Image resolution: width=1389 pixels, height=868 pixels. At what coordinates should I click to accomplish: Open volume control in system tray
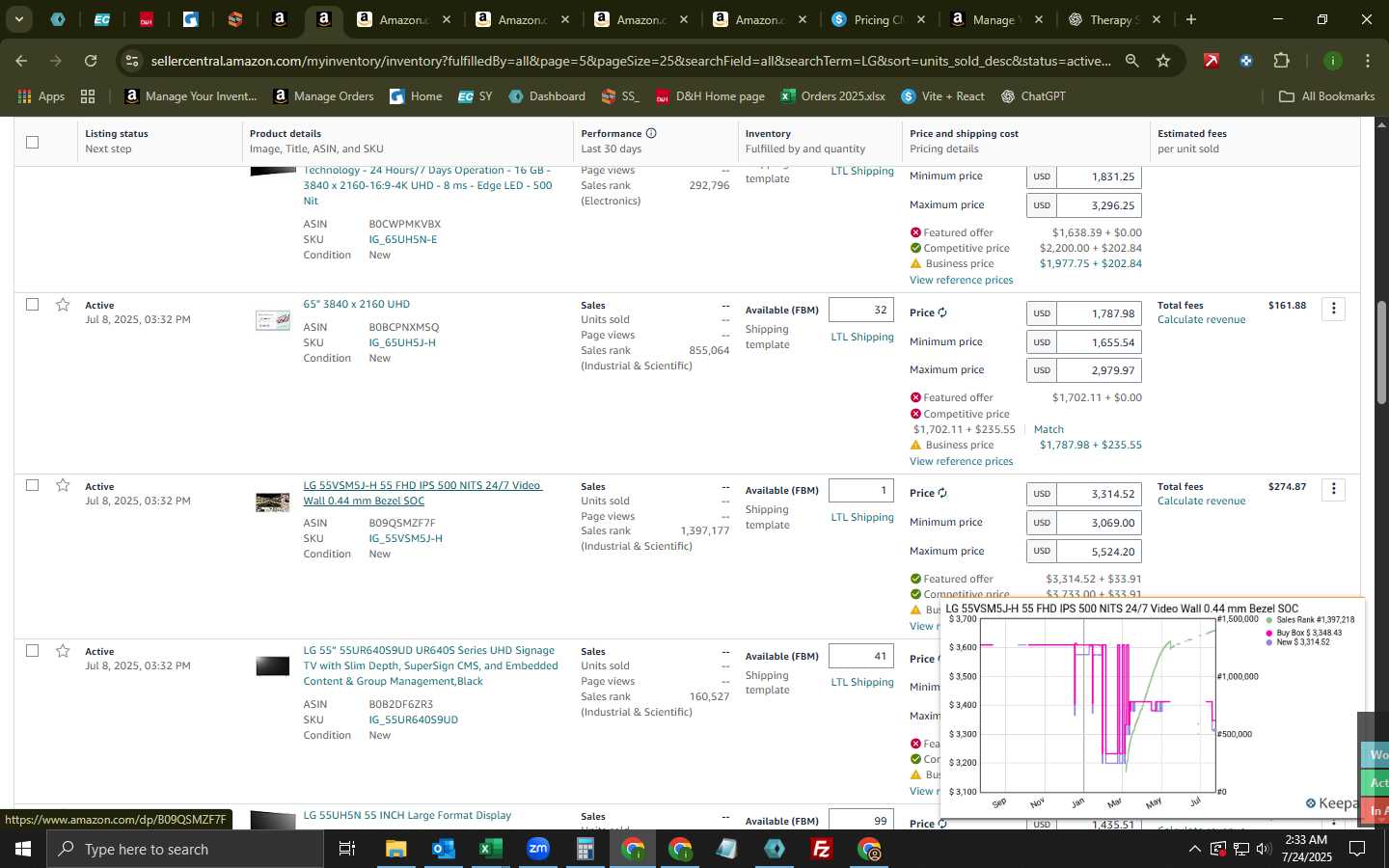(1264, 849)
